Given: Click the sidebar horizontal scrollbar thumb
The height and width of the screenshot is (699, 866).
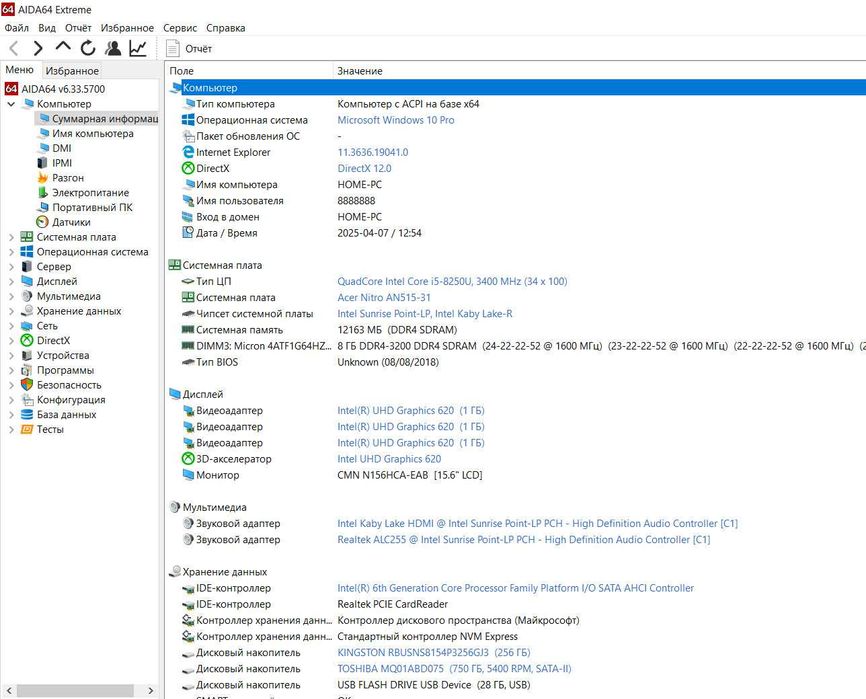Looking at the screenshot, I should click(75, 691).
